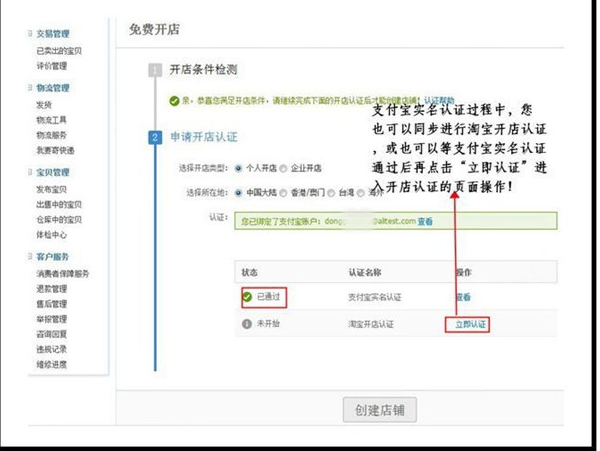Viewport: 600px width, 451px height.
Task: Open 发布宝贝 in sidebar
Action: [x=51, y=189]
